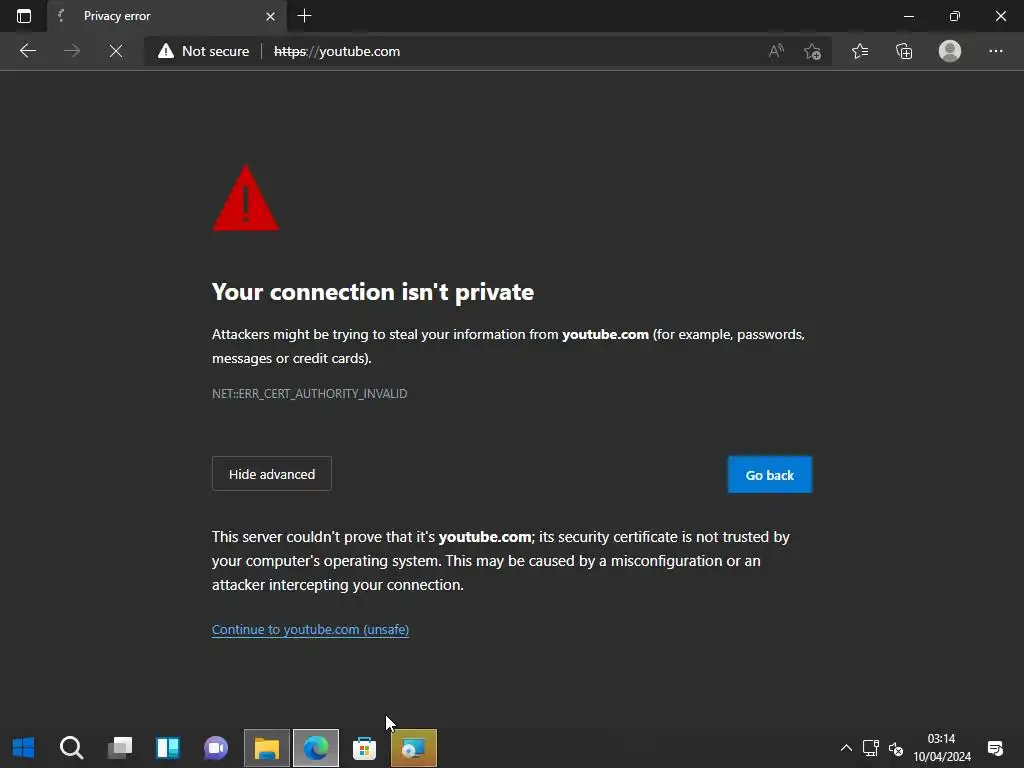Click the browser forward arrow
Screen dimensions: 1024x768
click(72, 51)
